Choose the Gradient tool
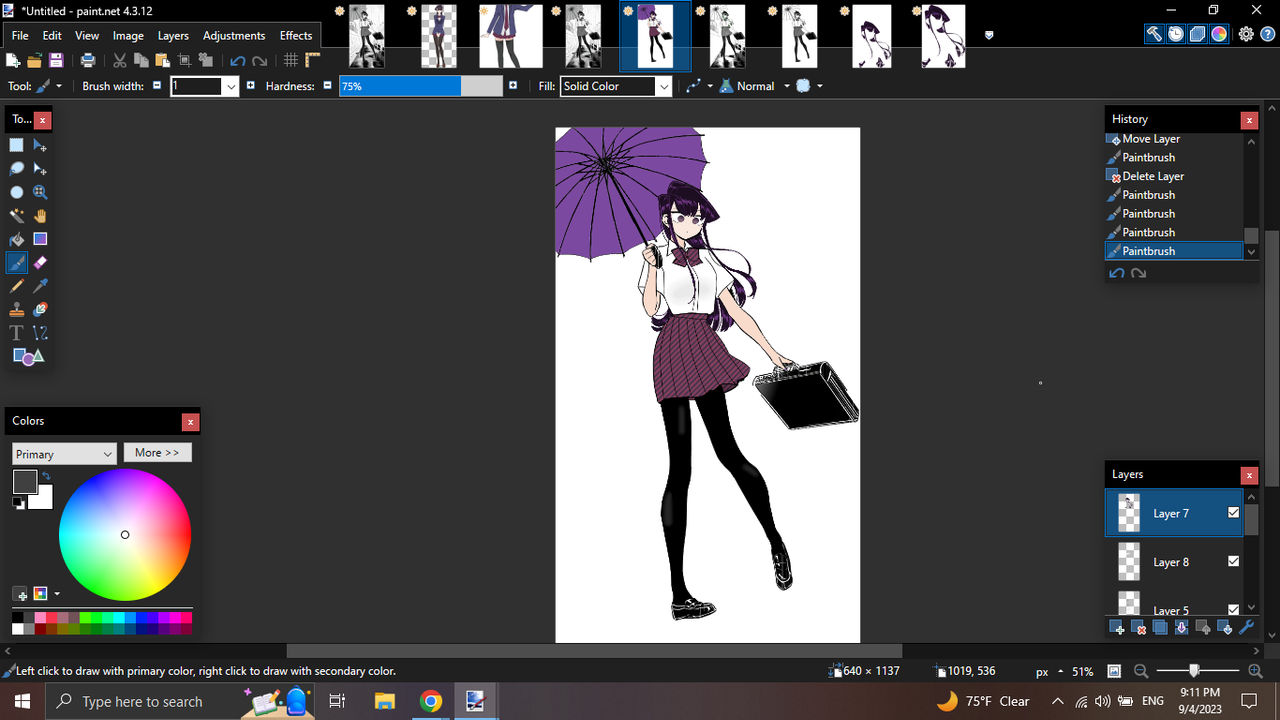The width and height of the screenshot is (1280, 720). (x=40, y=238)
